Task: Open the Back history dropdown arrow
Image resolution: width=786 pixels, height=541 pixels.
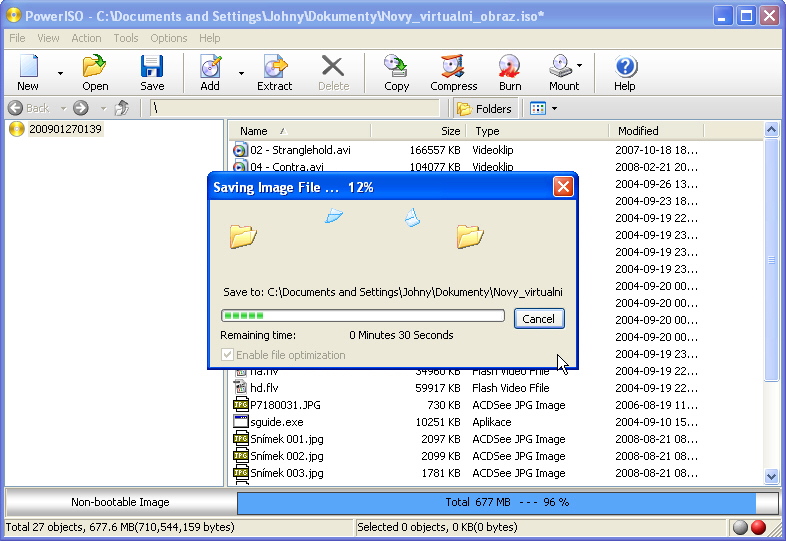Action: [x=63, y=108]
